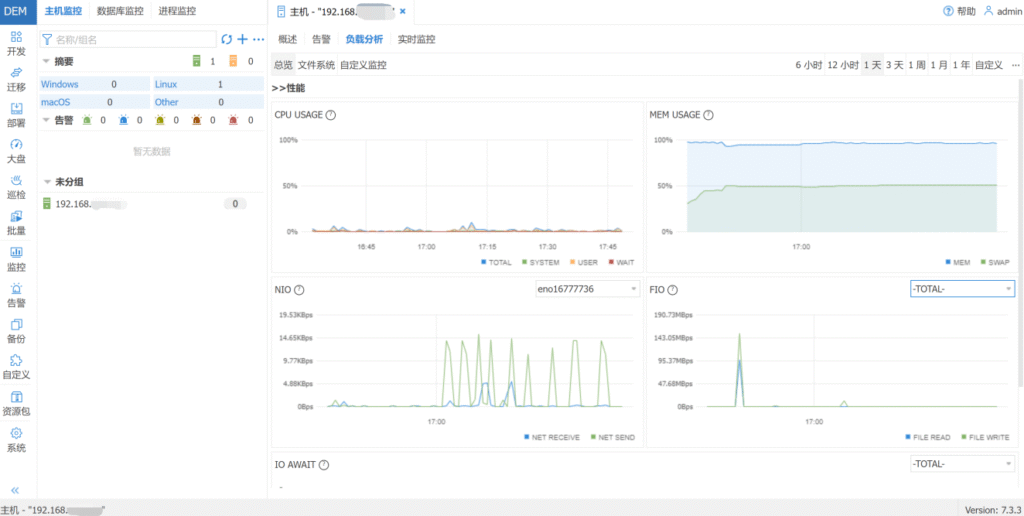Open the eno16777736 network interface dropdown
1024x516 pixels.
pyautogui.click(x=587, y=289)
